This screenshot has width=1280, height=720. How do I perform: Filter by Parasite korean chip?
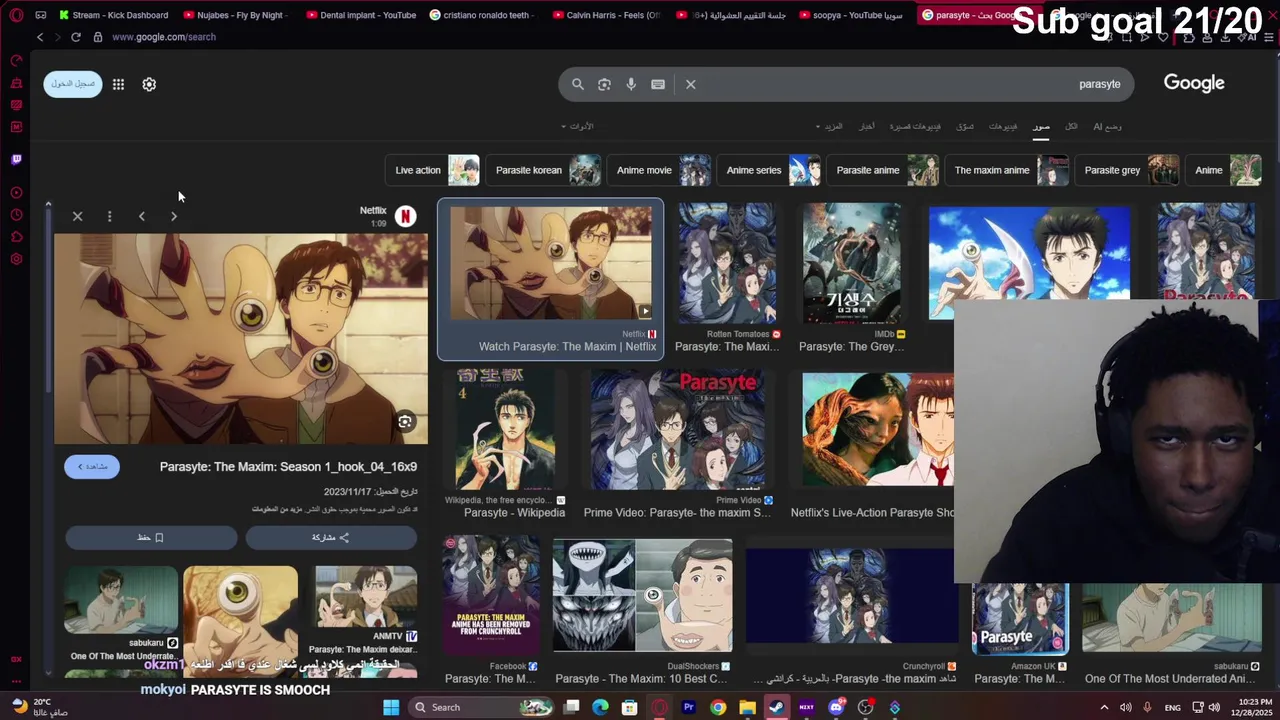click(542, 170)
